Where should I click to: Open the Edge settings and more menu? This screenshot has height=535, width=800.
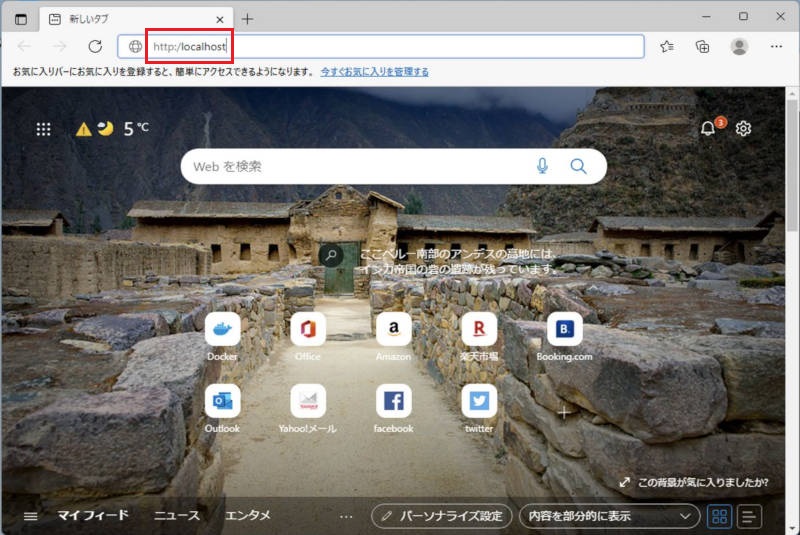776,46
